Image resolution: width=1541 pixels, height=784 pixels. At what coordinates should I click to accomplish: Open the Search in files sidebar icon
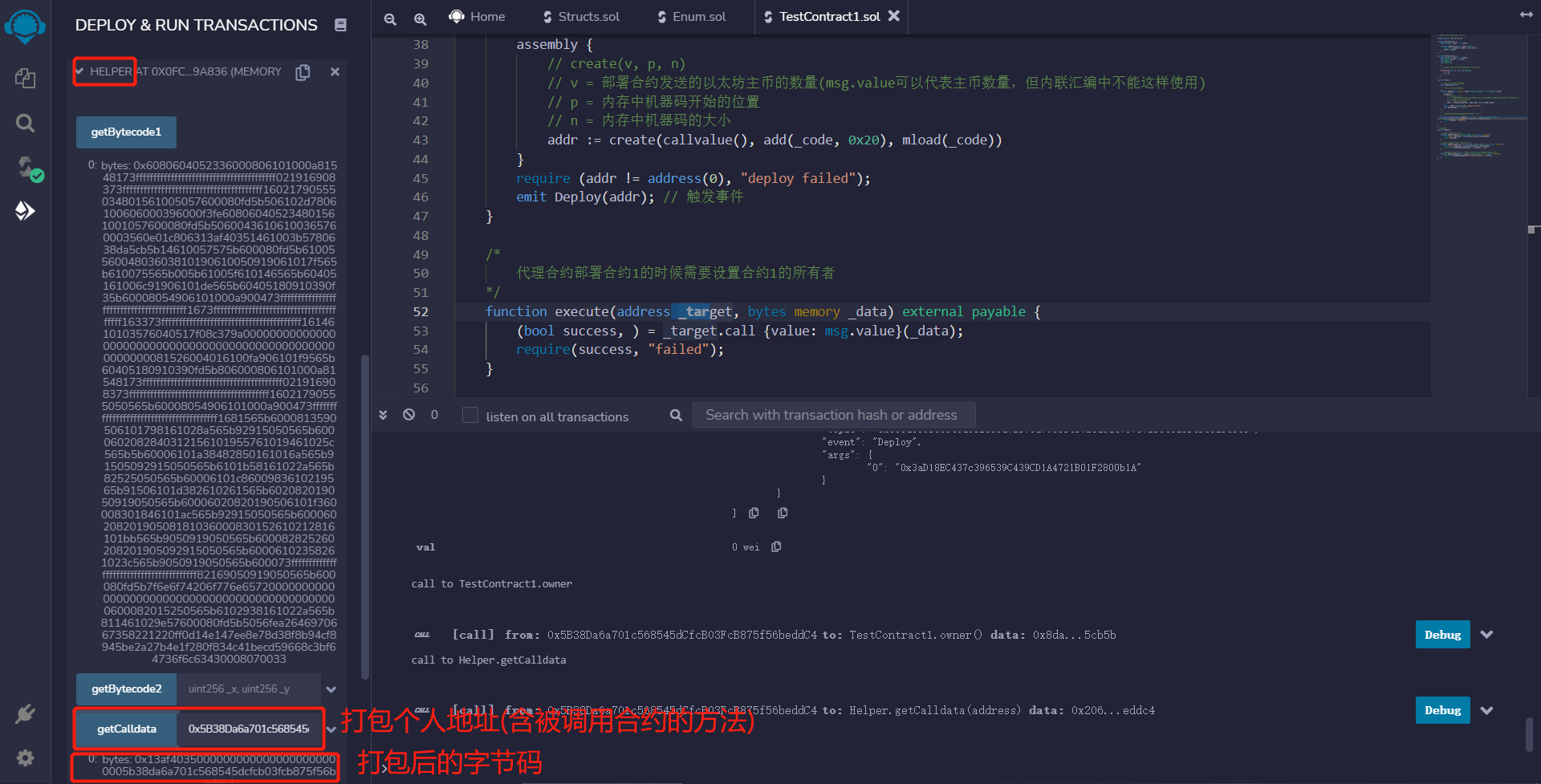(25, 123)
